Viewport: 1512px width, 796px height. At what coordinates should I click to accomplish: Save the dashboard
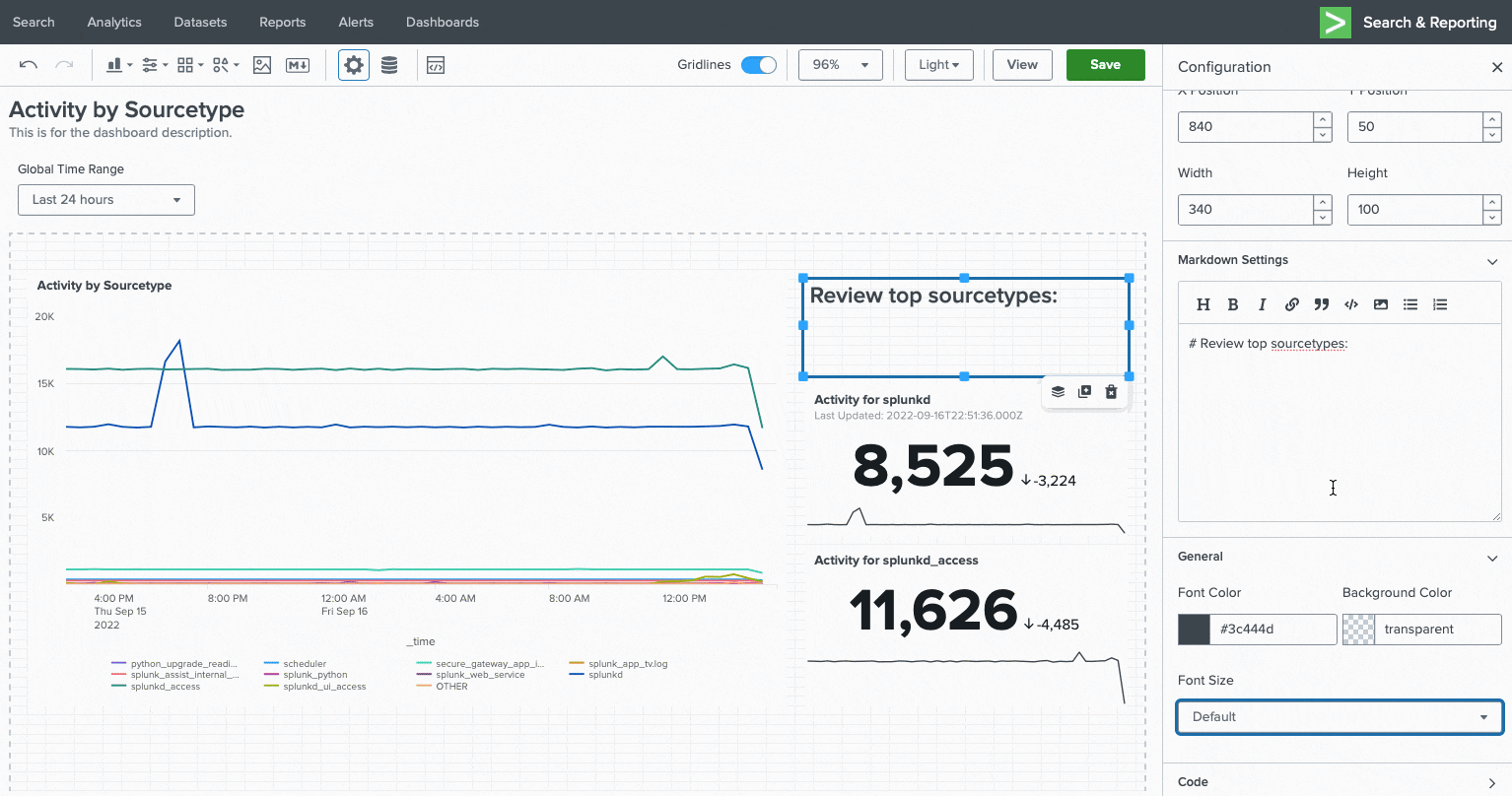pyautogui.click(x=1105, y=64)
